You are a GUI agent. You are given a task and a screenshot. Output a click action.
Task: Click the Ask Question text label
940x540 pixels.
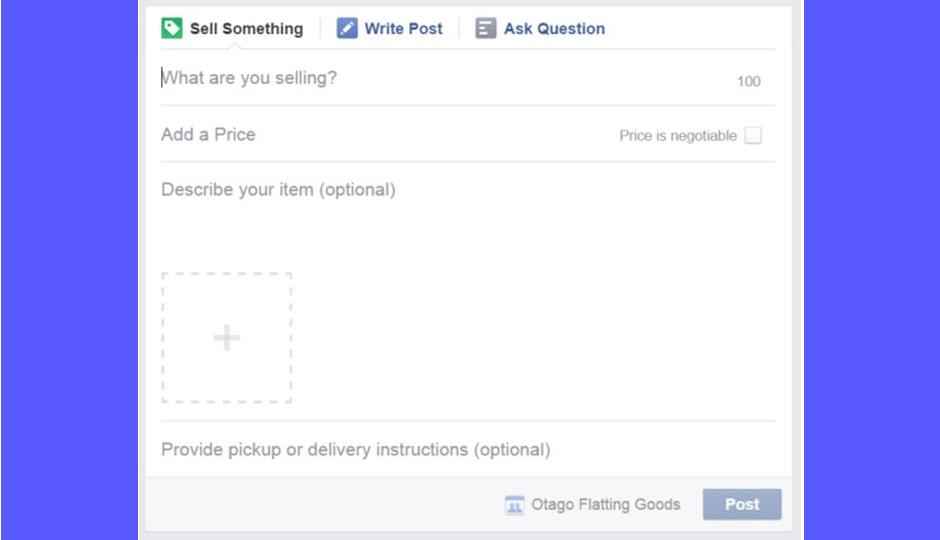point(555,28)
